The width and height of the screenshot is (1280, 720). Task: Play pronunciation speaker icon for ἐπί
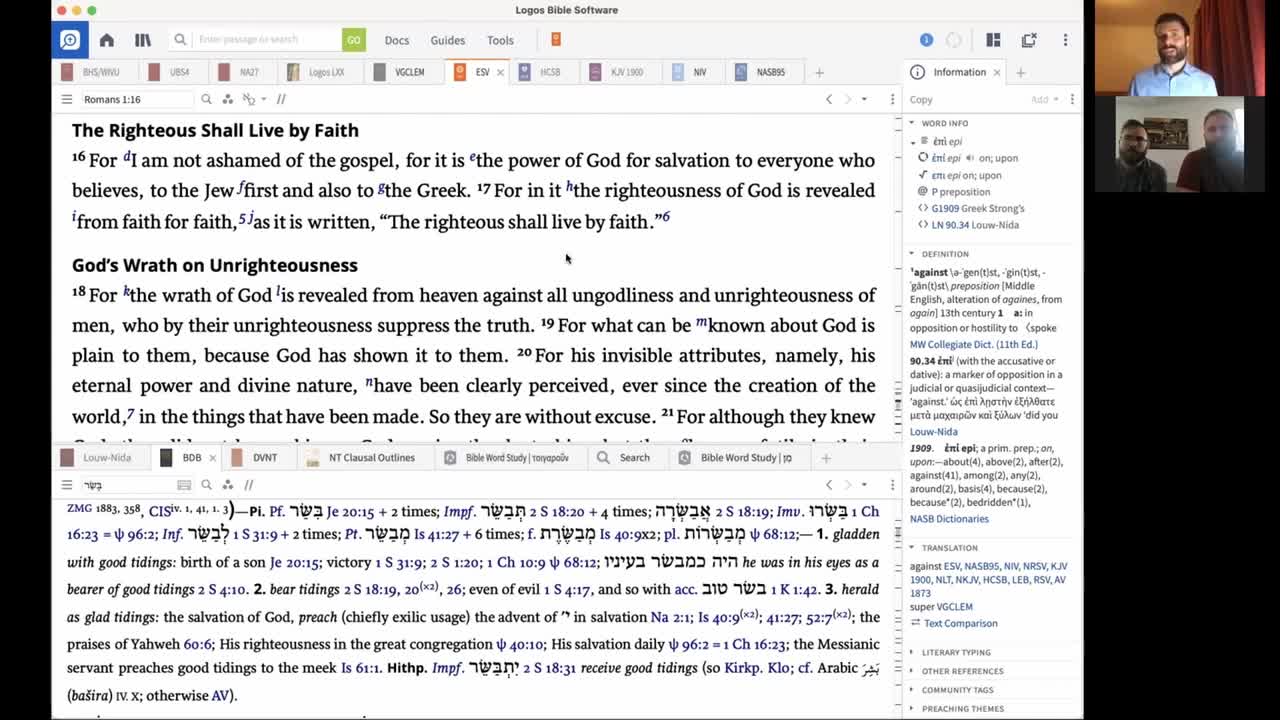click(x=970, y=158)
